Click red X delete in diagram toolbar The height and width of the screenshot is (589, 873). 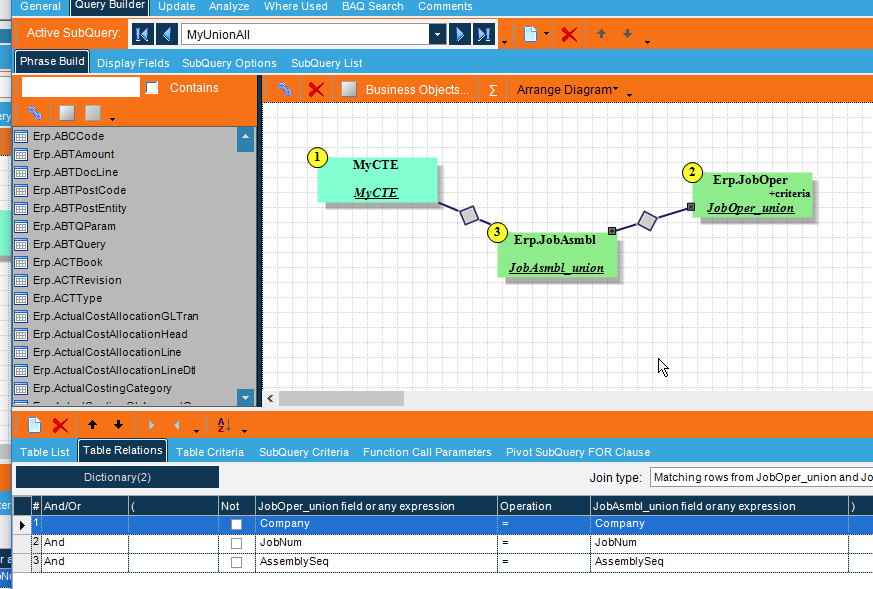316,89
